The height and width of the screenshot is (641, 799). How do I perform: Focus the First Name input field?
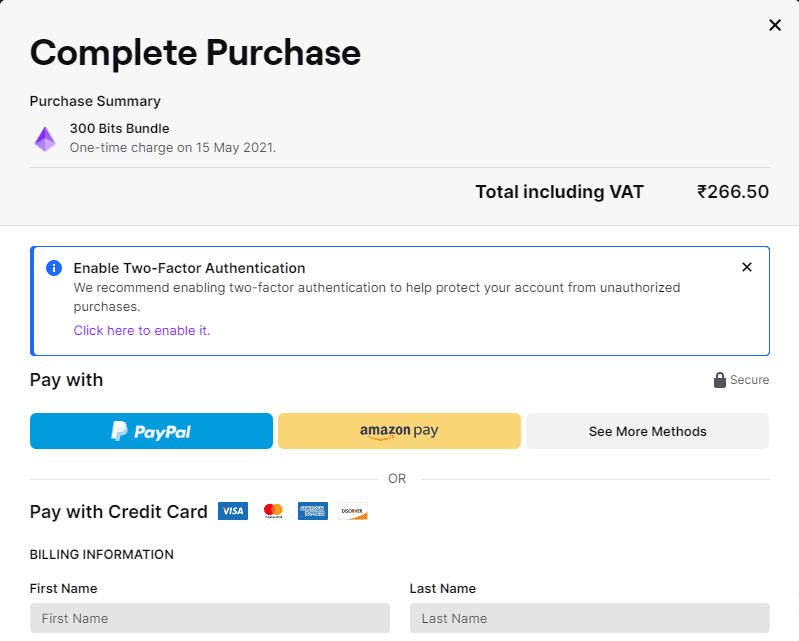coord(209,618)
